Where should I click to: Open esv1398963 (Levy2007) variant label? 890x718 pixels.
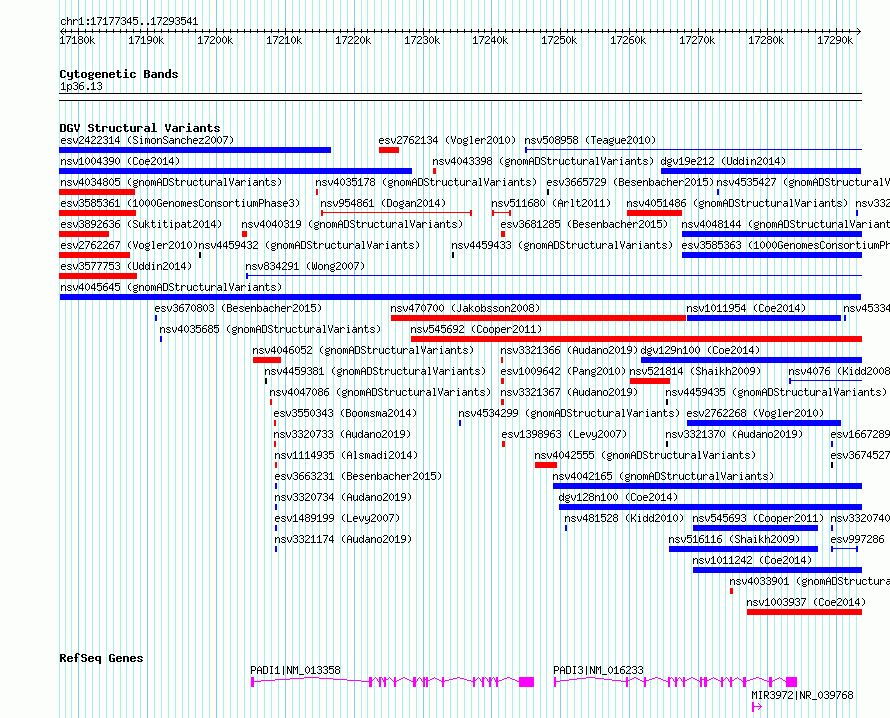(x=564, y=434)
